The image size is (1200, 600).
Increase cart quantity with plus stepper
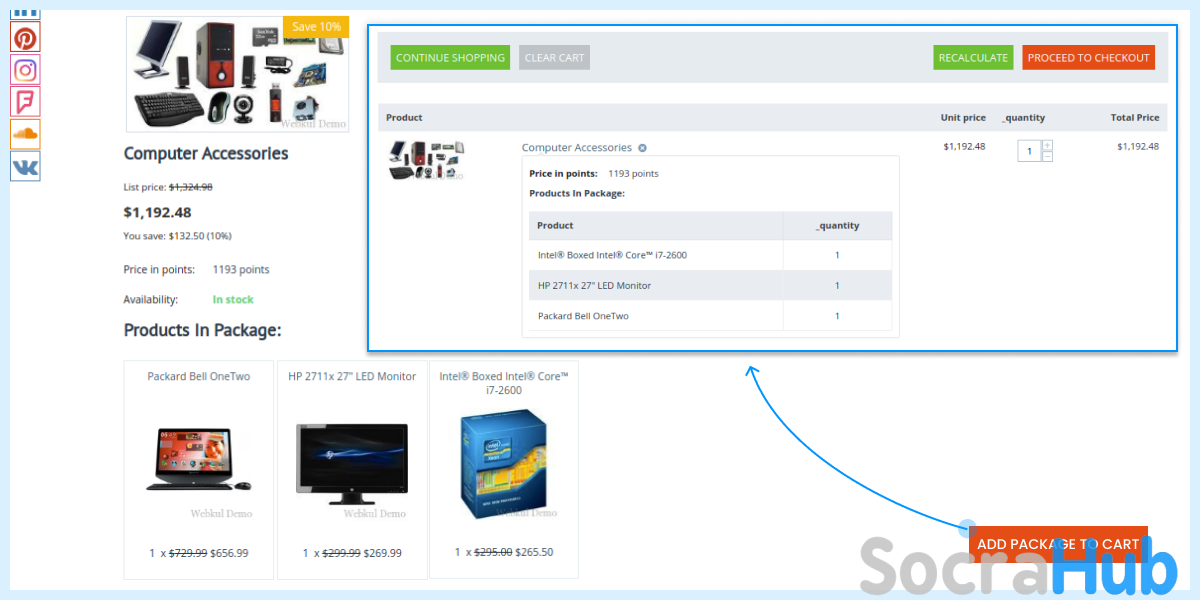[x=1047, y=146]
